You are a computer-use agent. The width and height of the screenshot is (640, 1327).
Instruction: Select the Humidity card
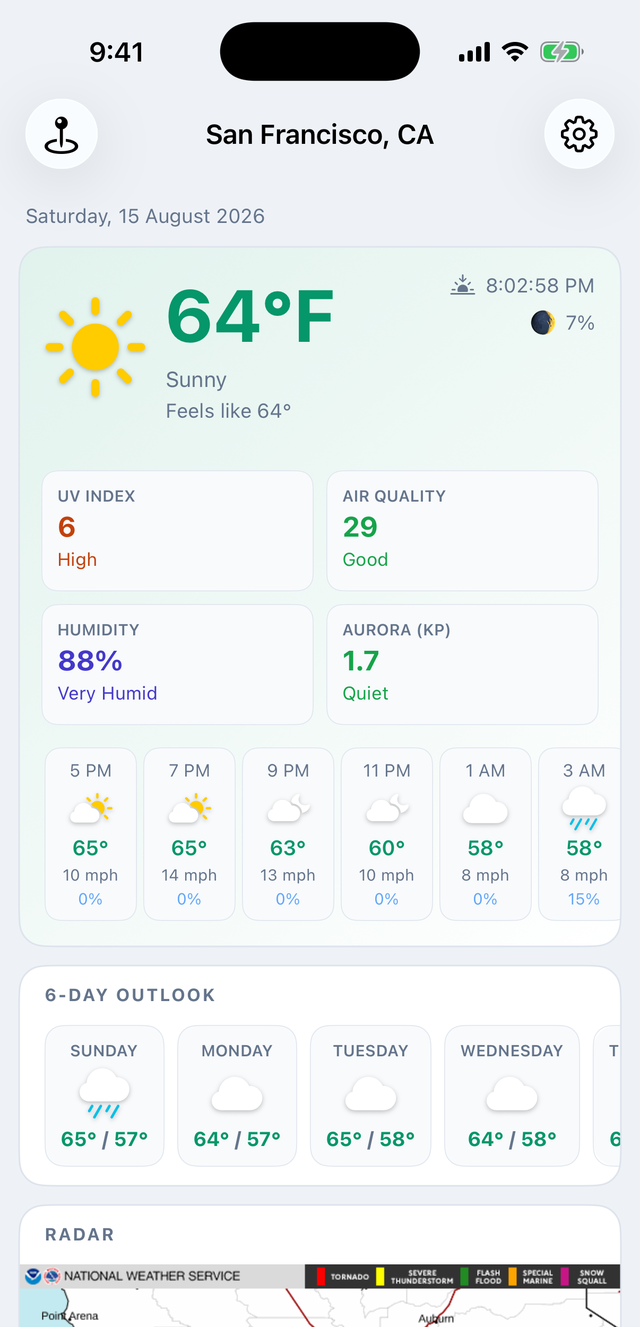point(177,664)
